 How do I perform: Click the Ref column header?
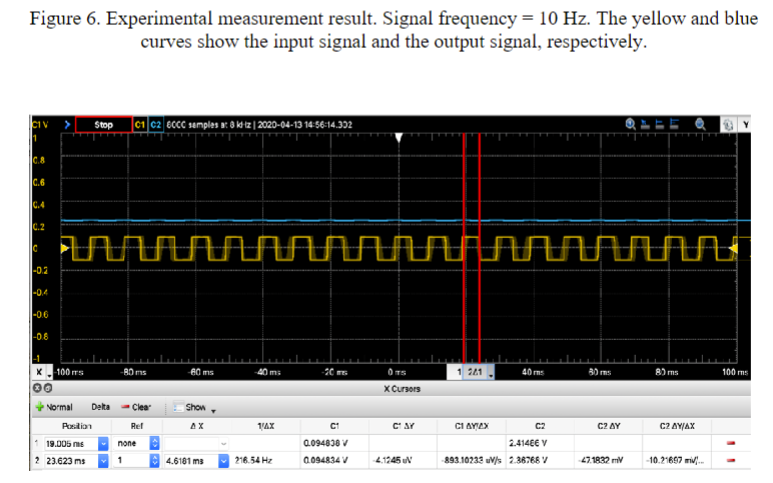[x=137, y=426]
